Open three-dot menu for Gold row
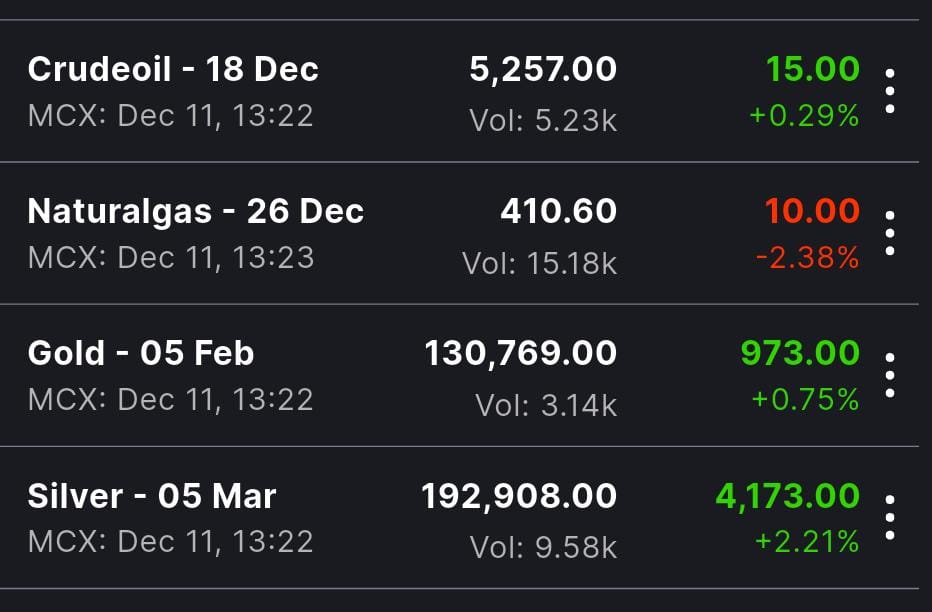Viewport: 932px width, 612px height. tap(889, 375)
